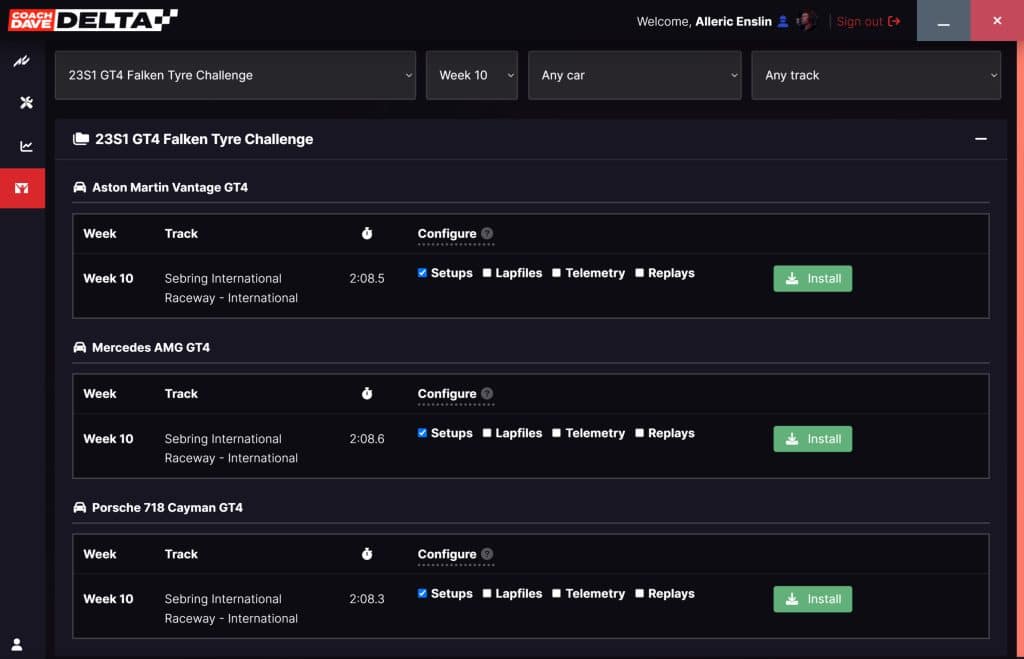
Task: Enable Replays for Aston Martin Vantage
Action: (x=639, y=273)
